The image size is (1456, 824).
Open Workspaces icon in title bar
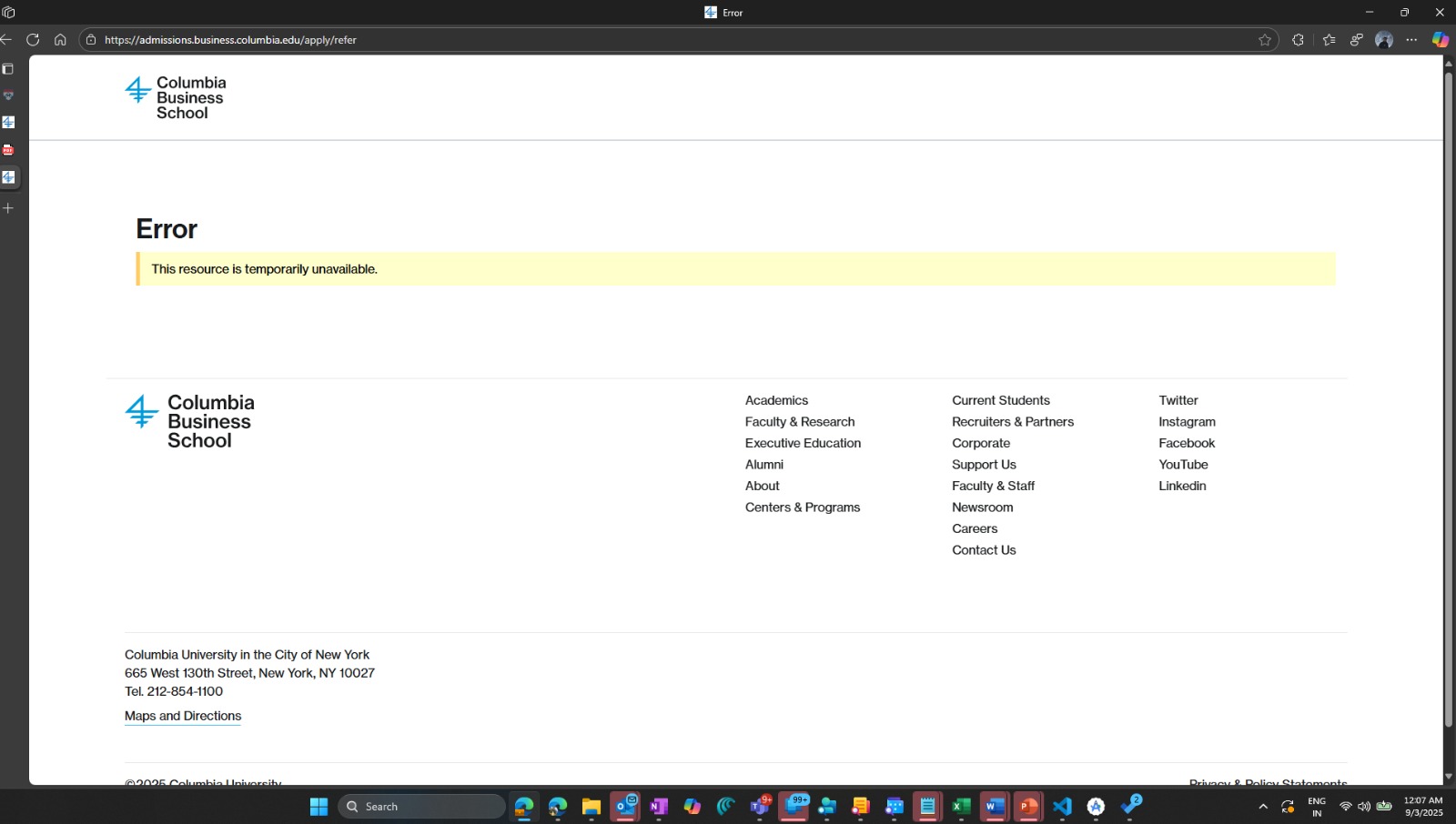9,13
